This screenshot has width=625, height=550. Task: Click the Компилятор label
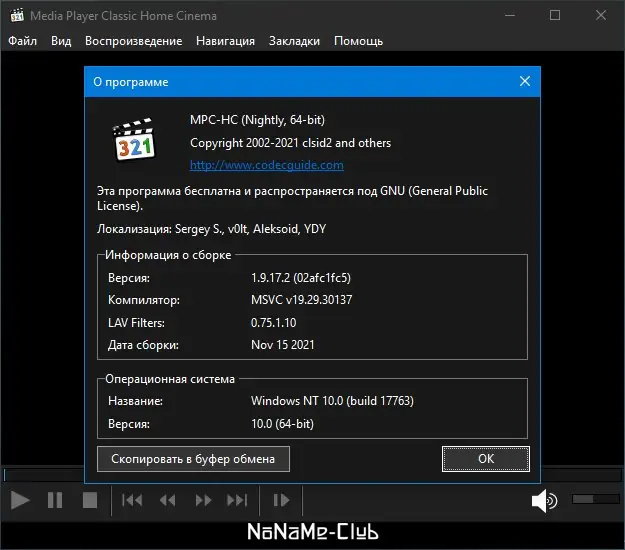[144, 300]
